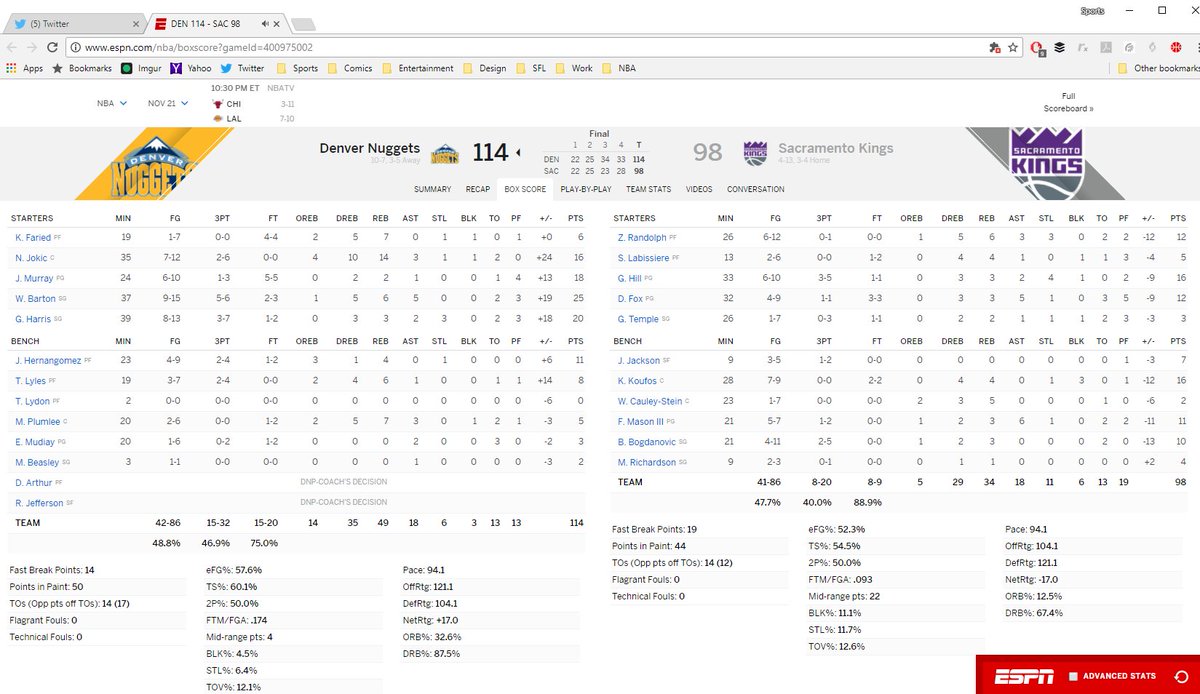Expand the Other bookmarks folder
Image resolution: width=1200 pixels, height=694 pixels.
pyautogui.click(x=1158, y=69)
